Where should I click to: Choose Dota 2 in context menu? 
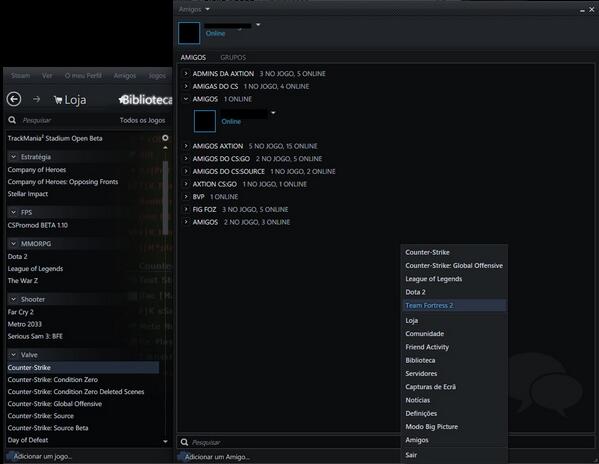pyautogui.click(x=454, y=292)
